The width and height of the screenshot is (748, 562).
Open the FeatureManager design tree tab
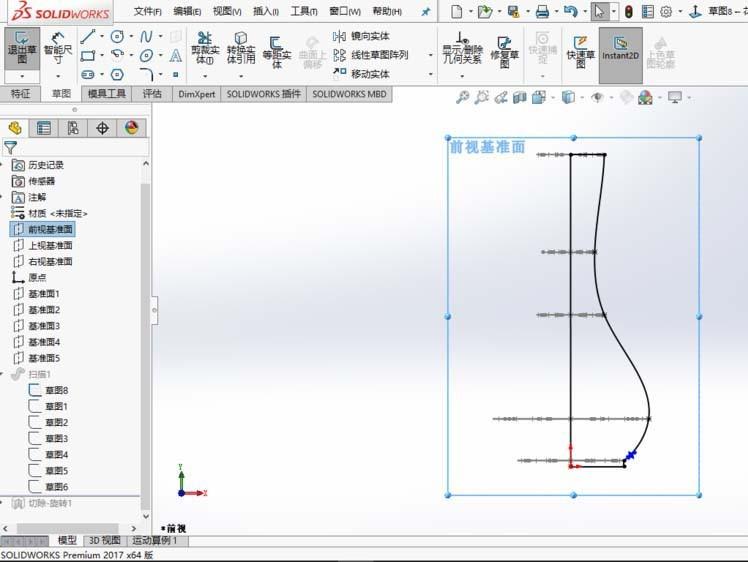click(x=15, y=128)
